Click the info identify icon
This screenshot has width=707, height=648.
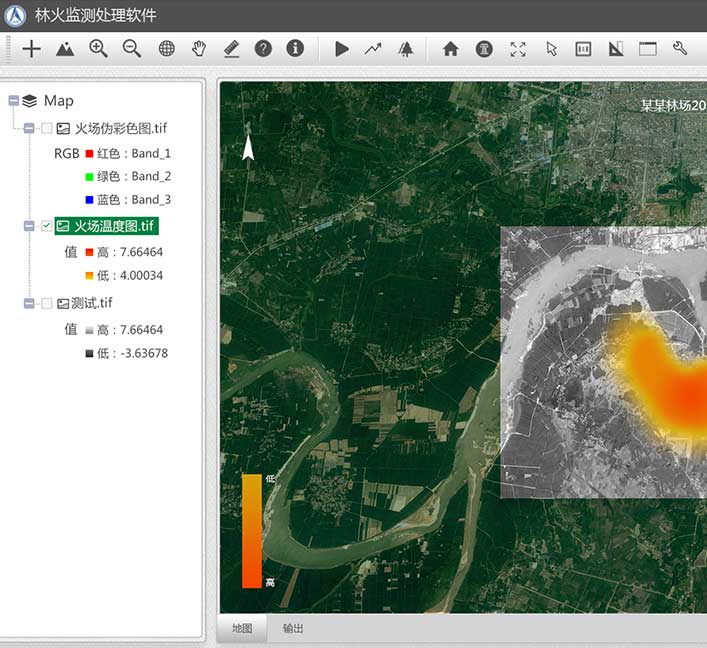pyautogui.click(x=295, y=48)
